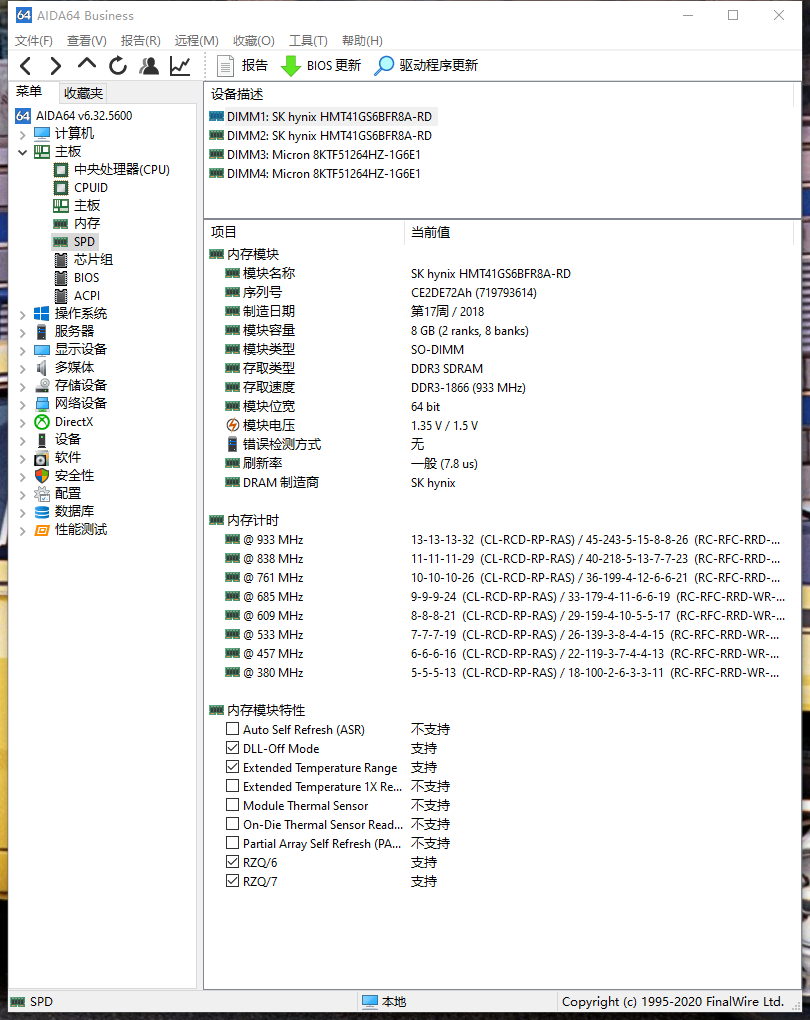Viewport: 810px width, 1020px height.
Task: Toggle On-Die Thermal Sensor Read... checkbox
Action: point(232,823)
